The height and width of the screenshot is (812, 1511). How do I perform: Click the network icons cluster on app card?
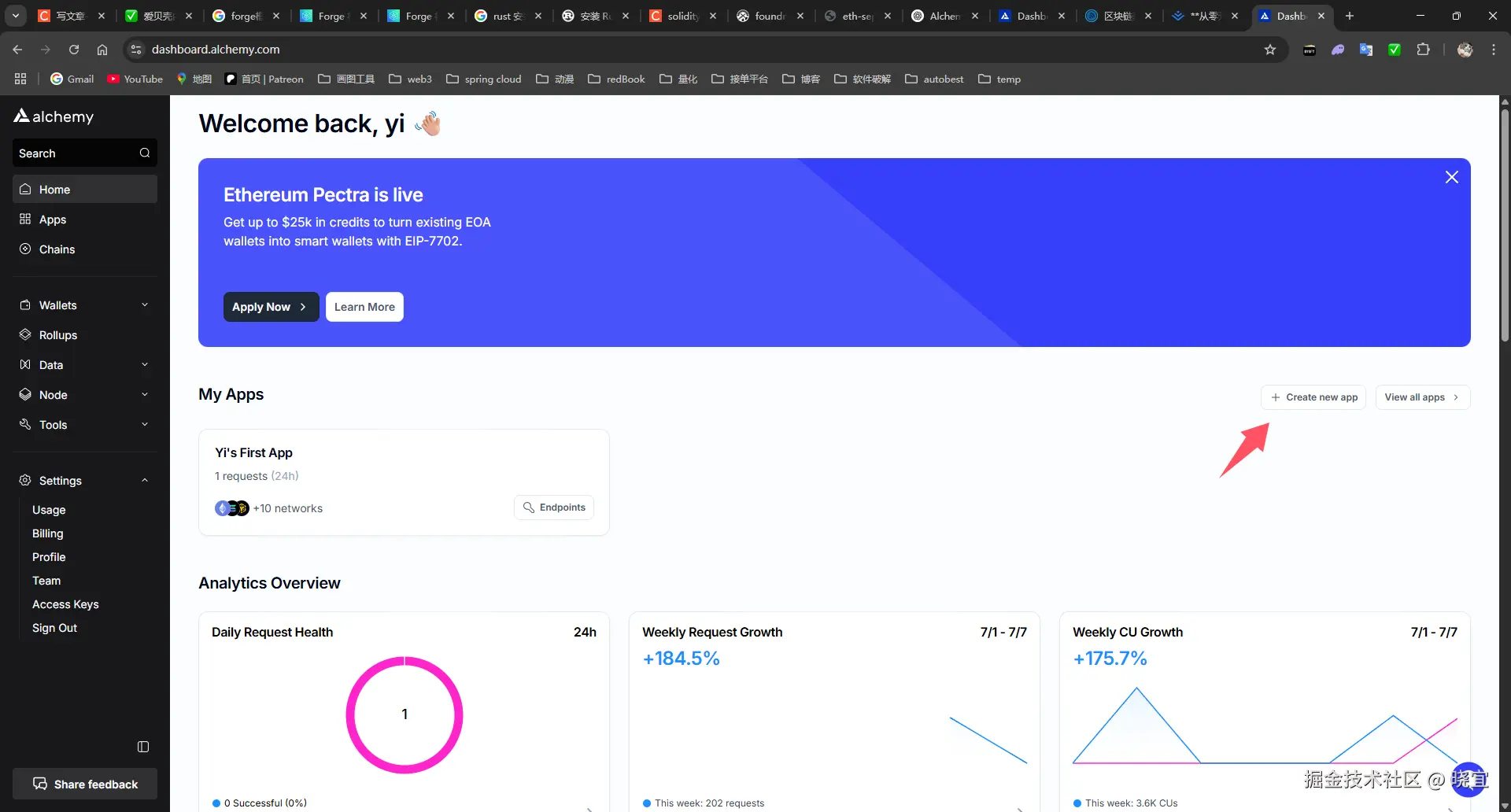pos(232,508)
